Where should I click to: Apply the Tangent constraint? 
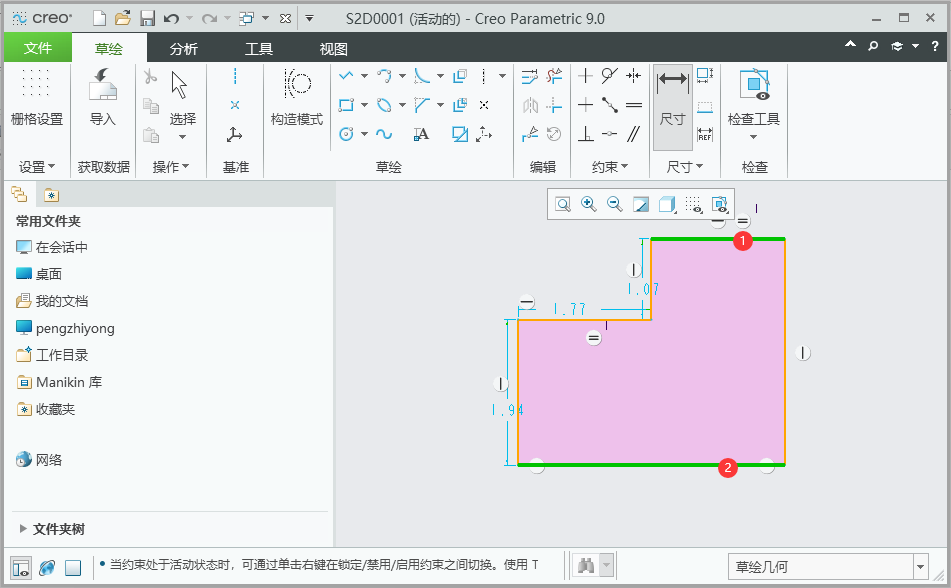tap(610, 76)
